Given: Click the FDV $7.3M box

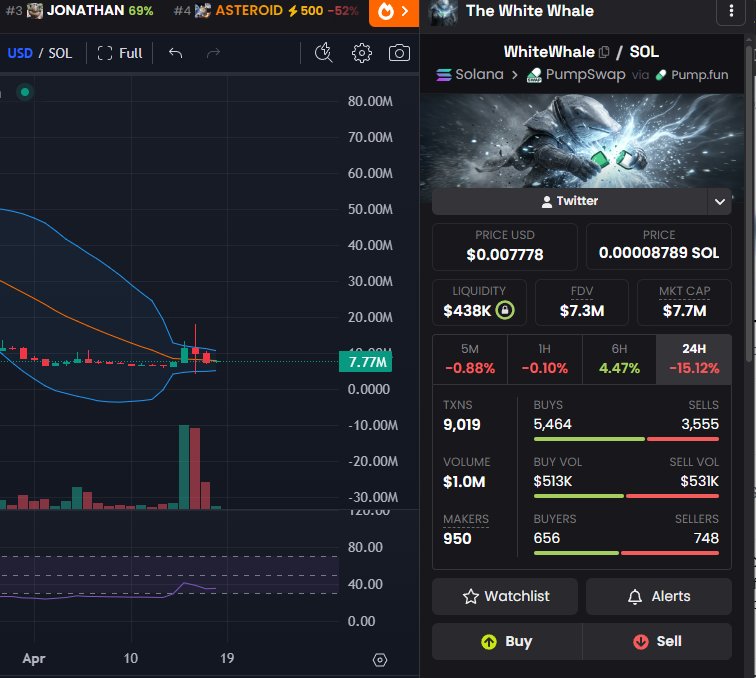Looking at the screenshot, I should [x=582, y=302].
